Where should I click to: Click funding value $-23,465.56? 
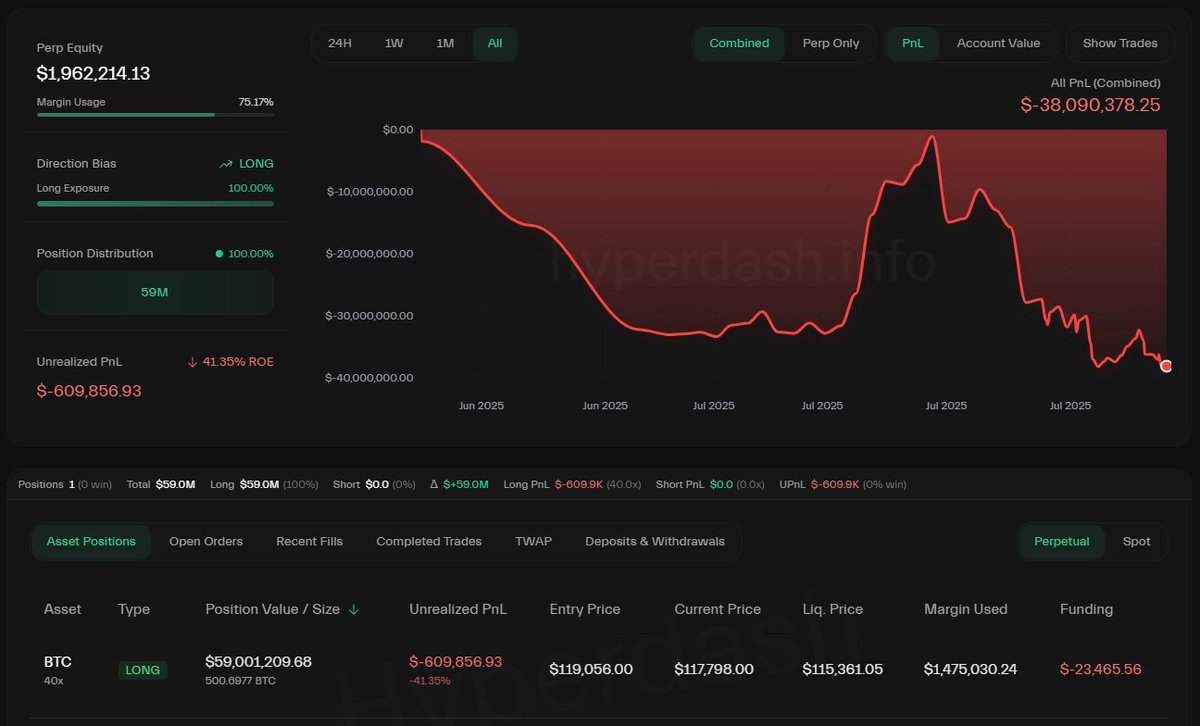pyautogui.click(x=1101, y=669)
